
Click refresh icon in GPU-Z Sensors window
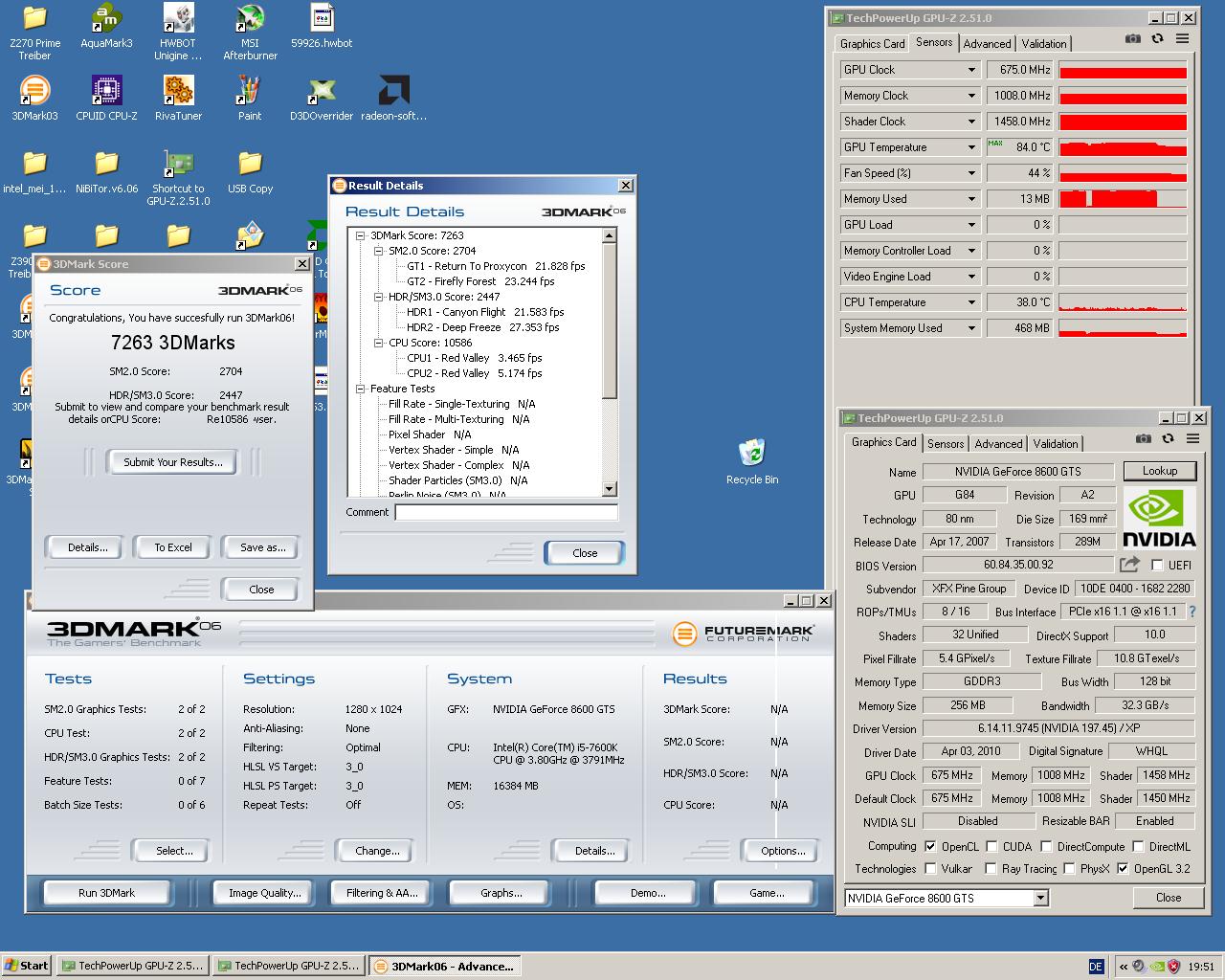coord(1157,38)
